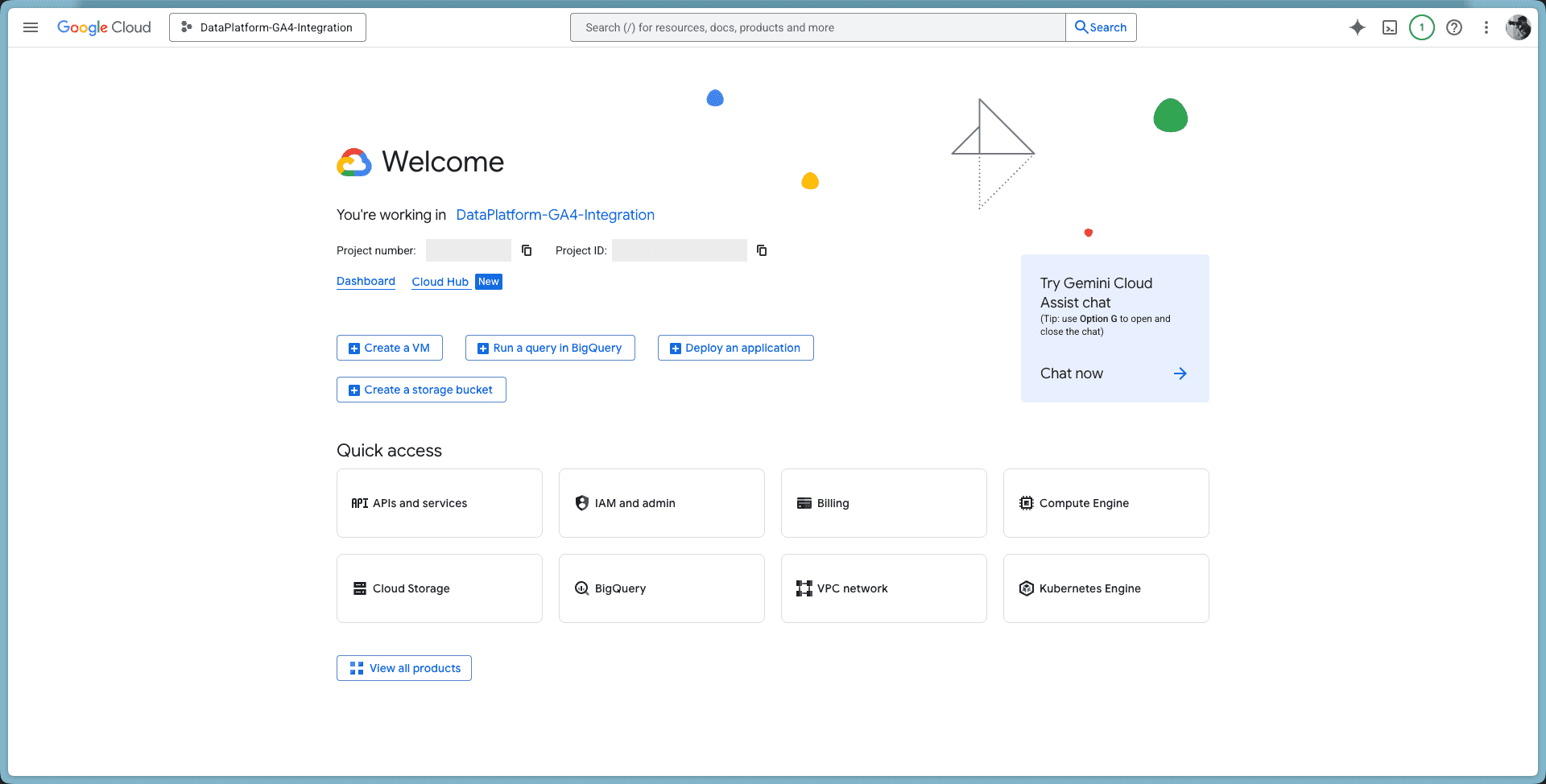Open the Cloud Hub link
Screen dimensions: 1546x784
pyautogui.click(x=440, y=282)
